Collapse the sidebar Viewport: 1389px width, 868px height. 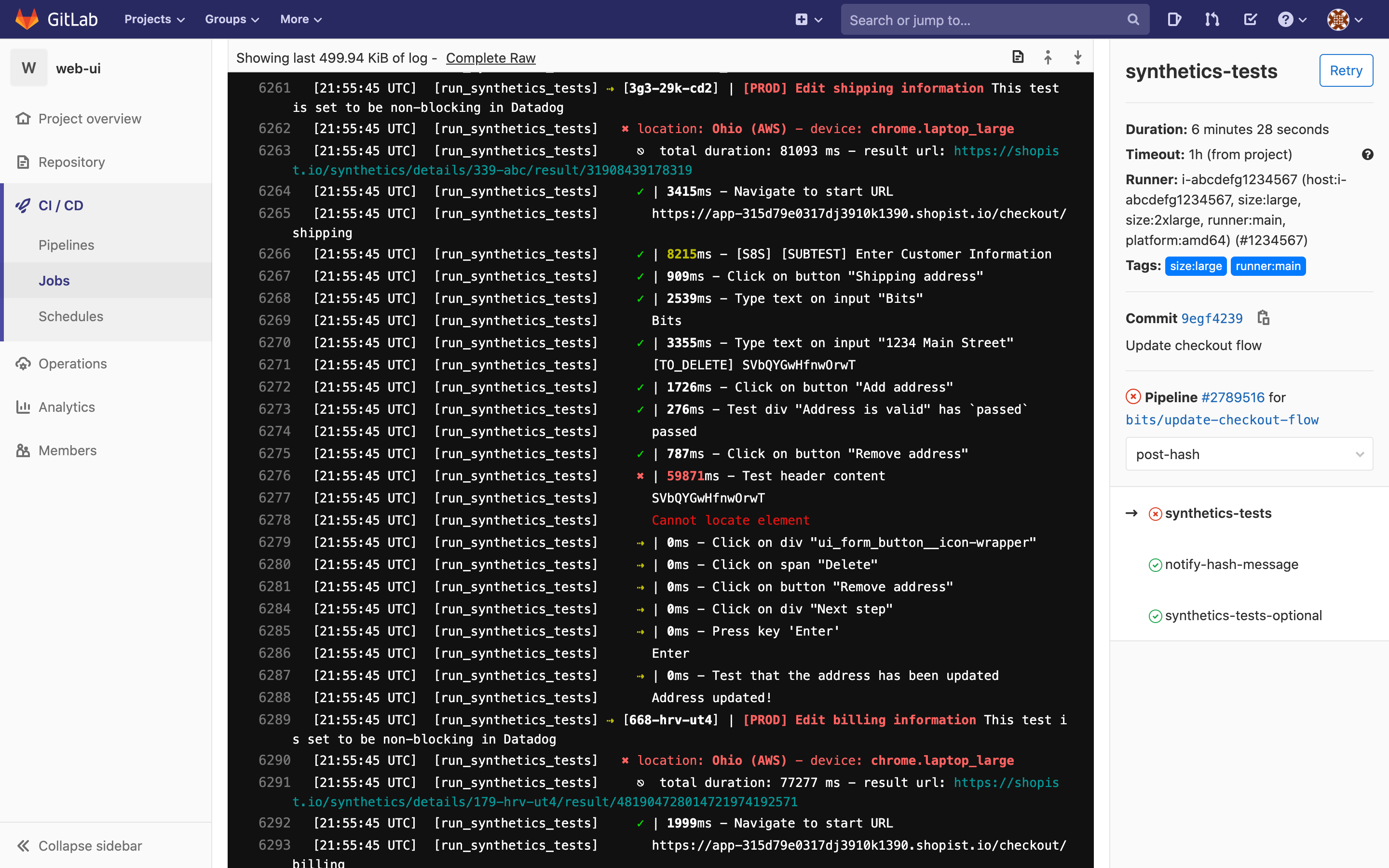coord(79,846)
